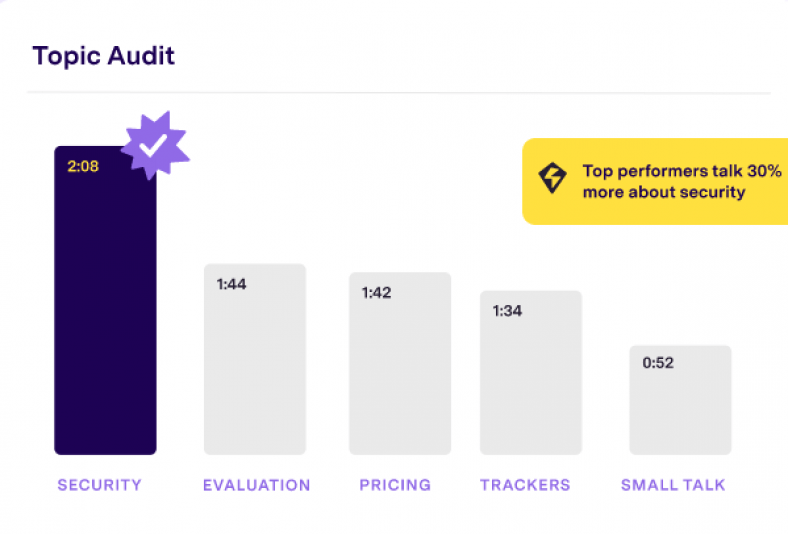This screenshot has height=534, width=788.
Task: Click the SMALL TALK topic label
Action: point(673,485)
